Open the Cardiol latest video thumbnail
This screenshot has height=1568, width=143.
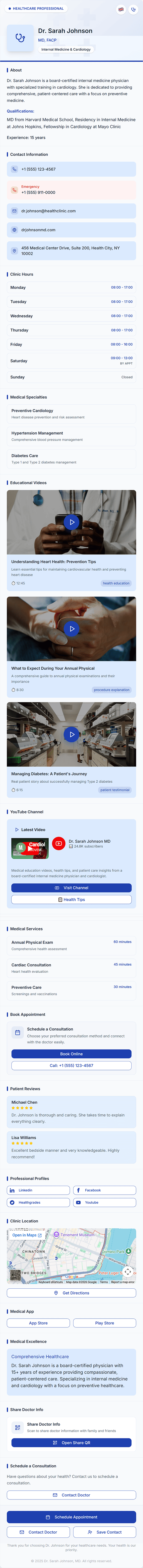click(x=30, y=849)
